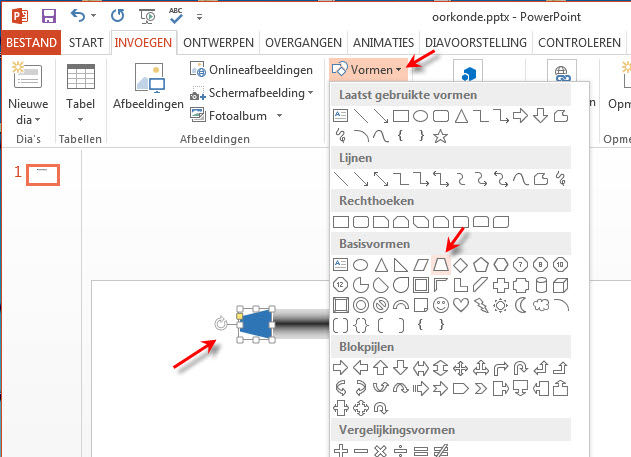Insert Onlineafbeeldingen
This screenshot has height=457, width=631.
click(x=252, y=70)
